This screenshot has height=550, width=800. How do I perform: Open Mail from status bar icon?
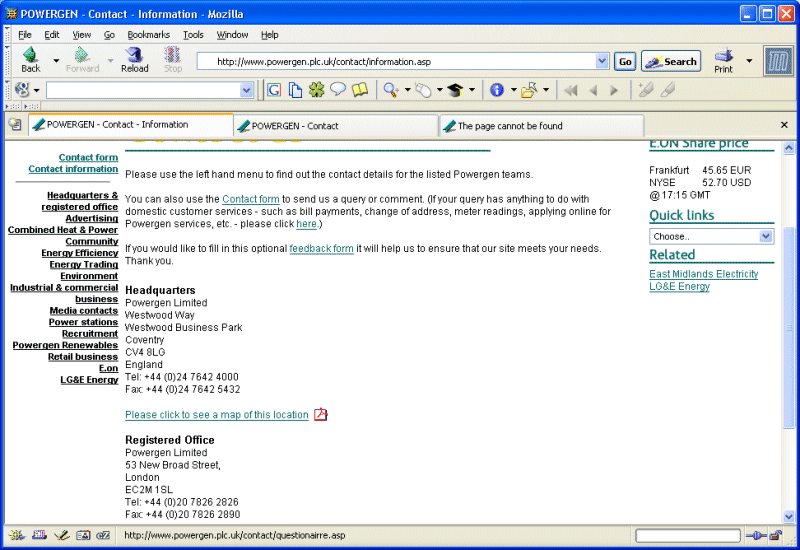click(x=39, y=535)
